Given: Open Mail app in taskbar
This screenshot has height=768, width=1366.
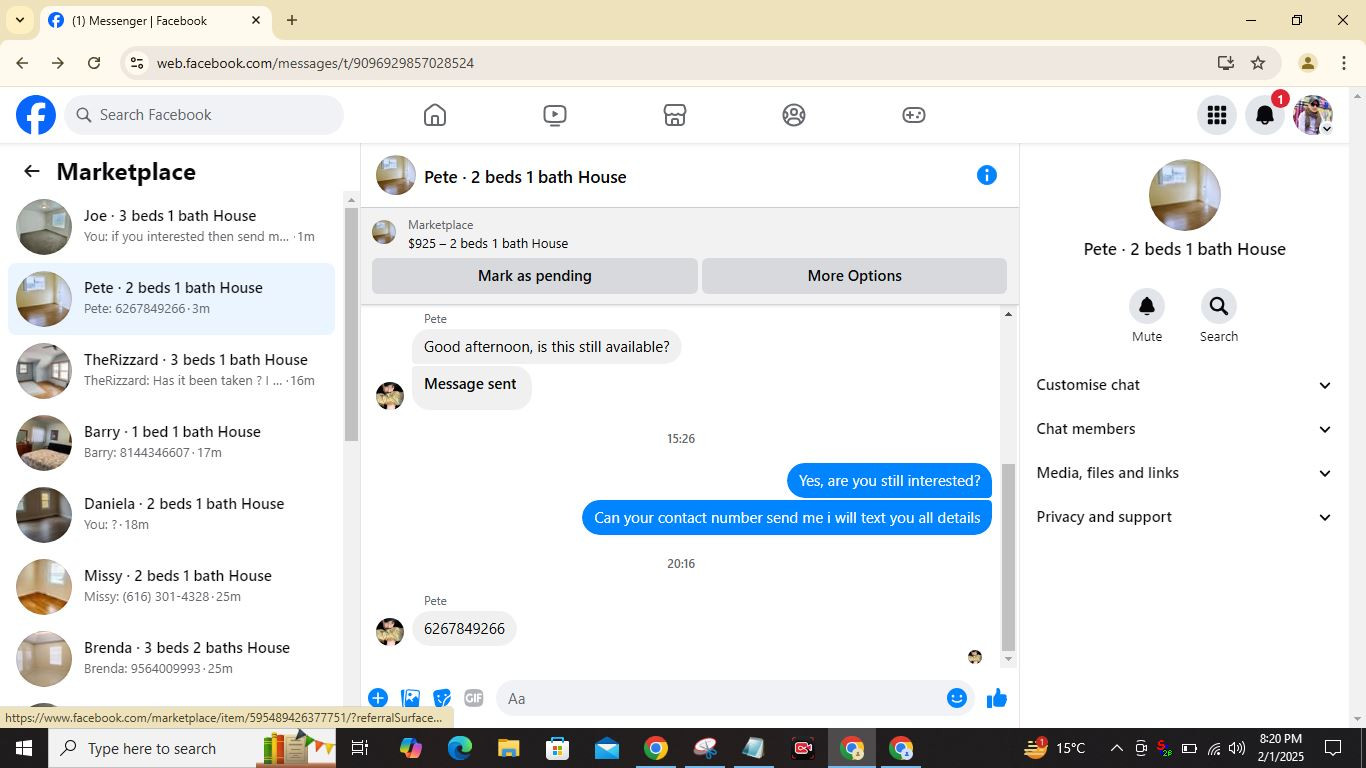Looking at the screenshot, I should [607, 748].
